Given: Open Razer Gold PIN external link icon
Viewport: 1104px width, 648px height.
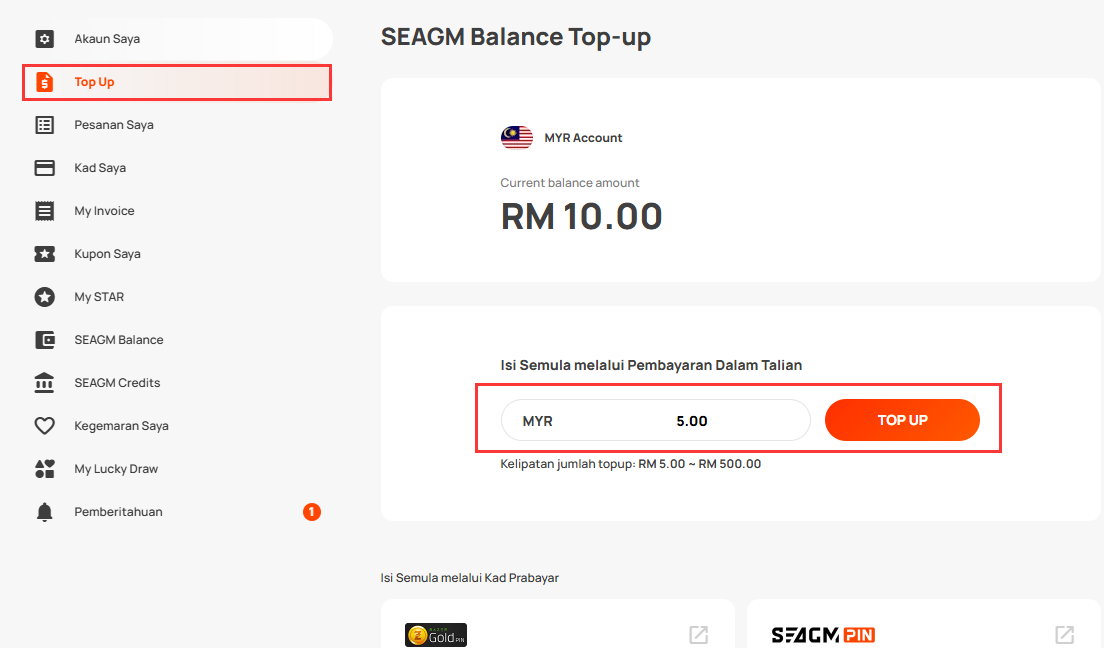Looking at the screenshot, I should click(698, 635).
